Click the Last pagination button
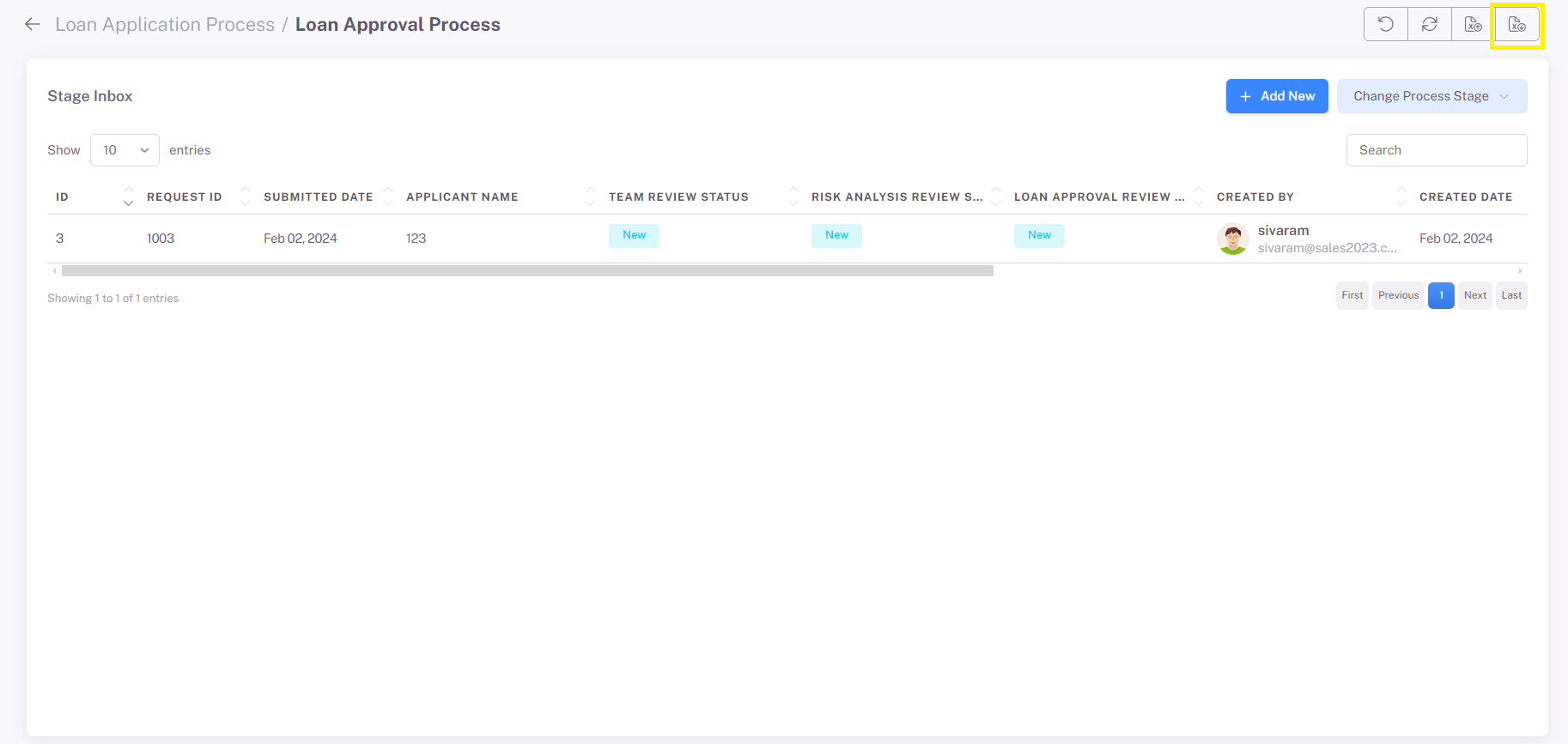1568x744 pixels. coord(1511,295)
